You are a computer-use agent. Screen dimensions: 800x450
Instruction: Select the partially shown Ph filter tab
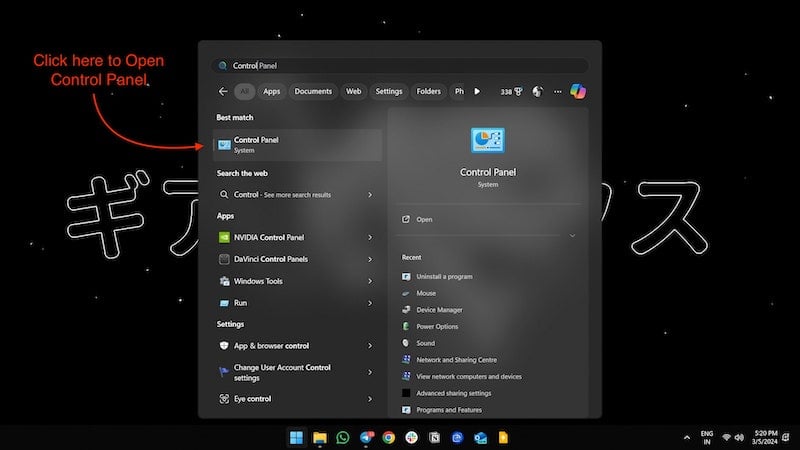click(x=459, y=91)
